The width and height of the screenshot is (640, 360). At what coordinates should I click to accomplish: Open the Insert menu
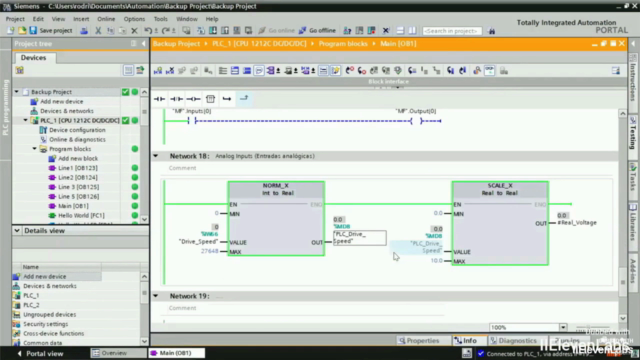[81, 19]
